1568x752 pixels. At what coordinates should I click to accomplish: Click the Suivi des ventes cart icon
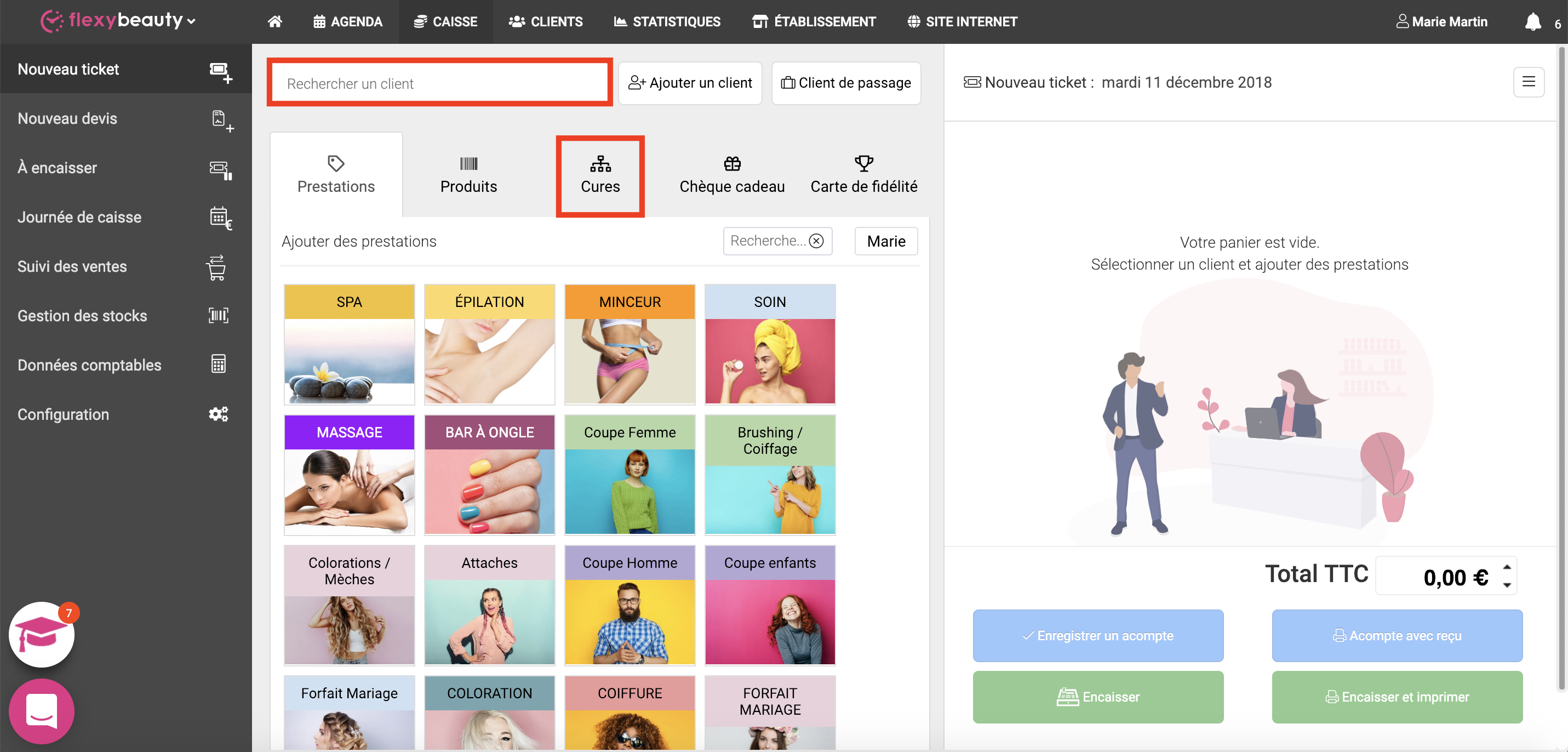(x=217, y=267)
